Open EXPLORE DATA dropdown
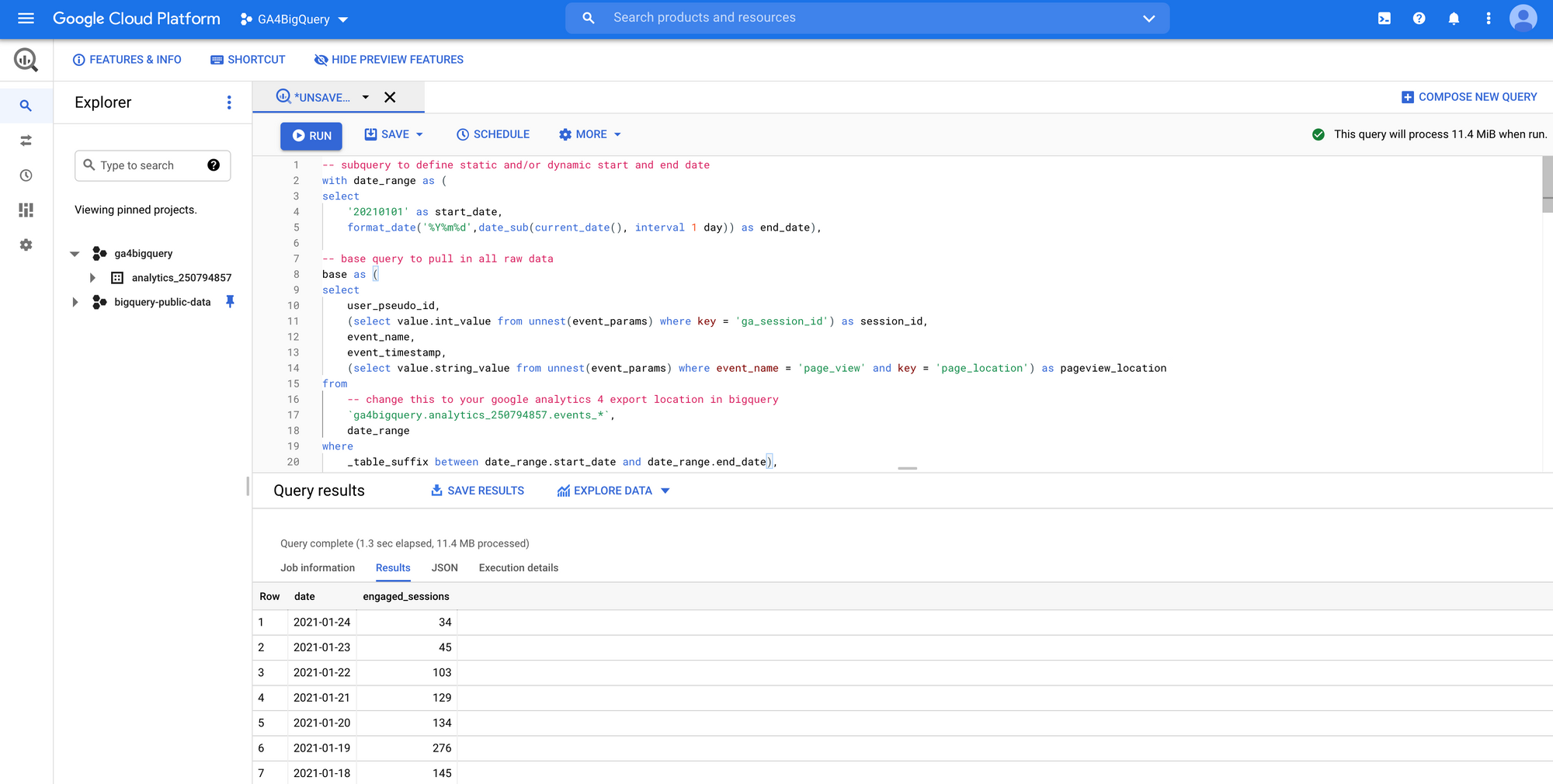 point(613,491)
